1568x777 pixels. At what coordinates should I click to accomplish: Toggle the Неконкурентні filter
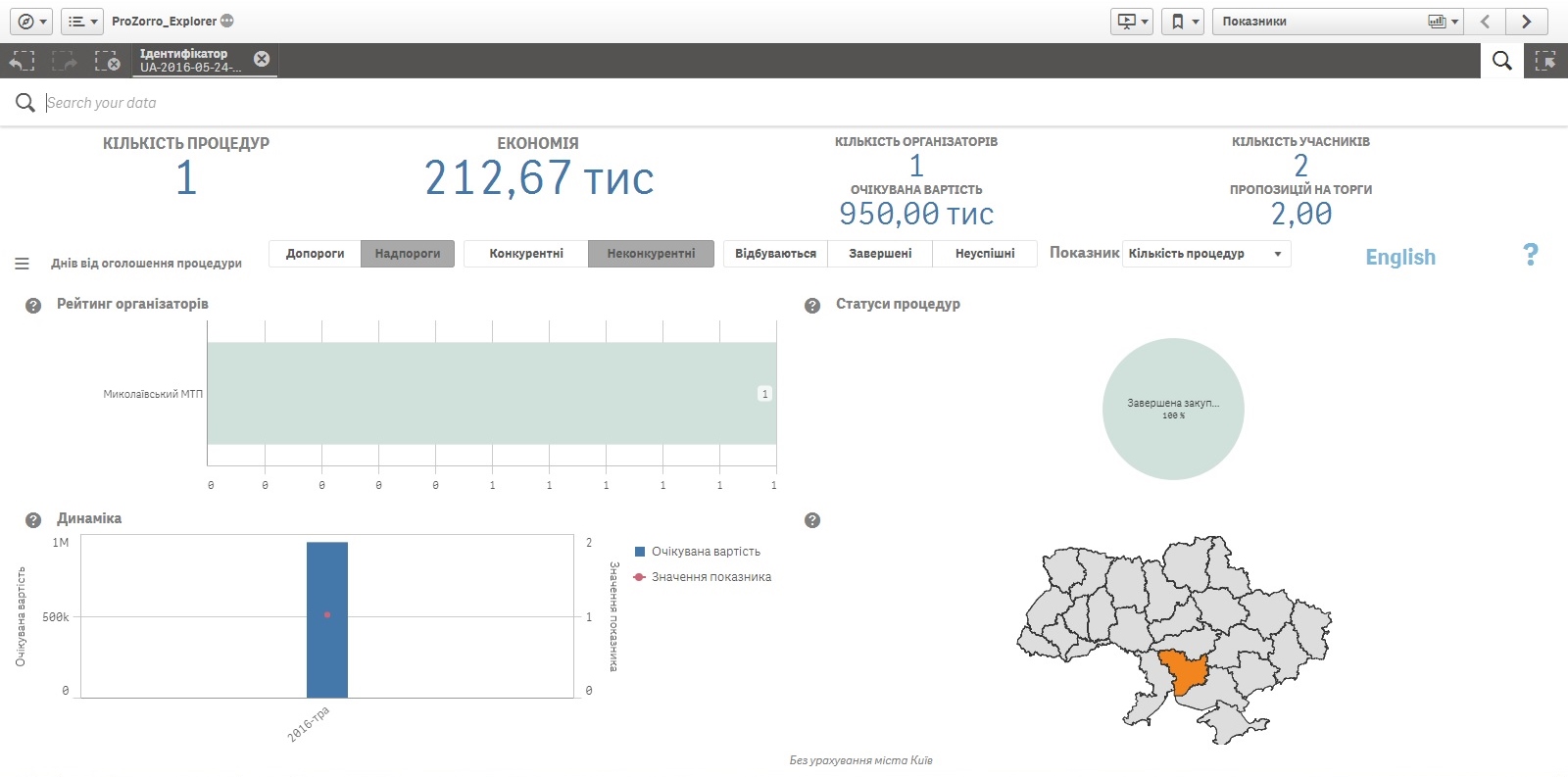[x=651, y=254]
